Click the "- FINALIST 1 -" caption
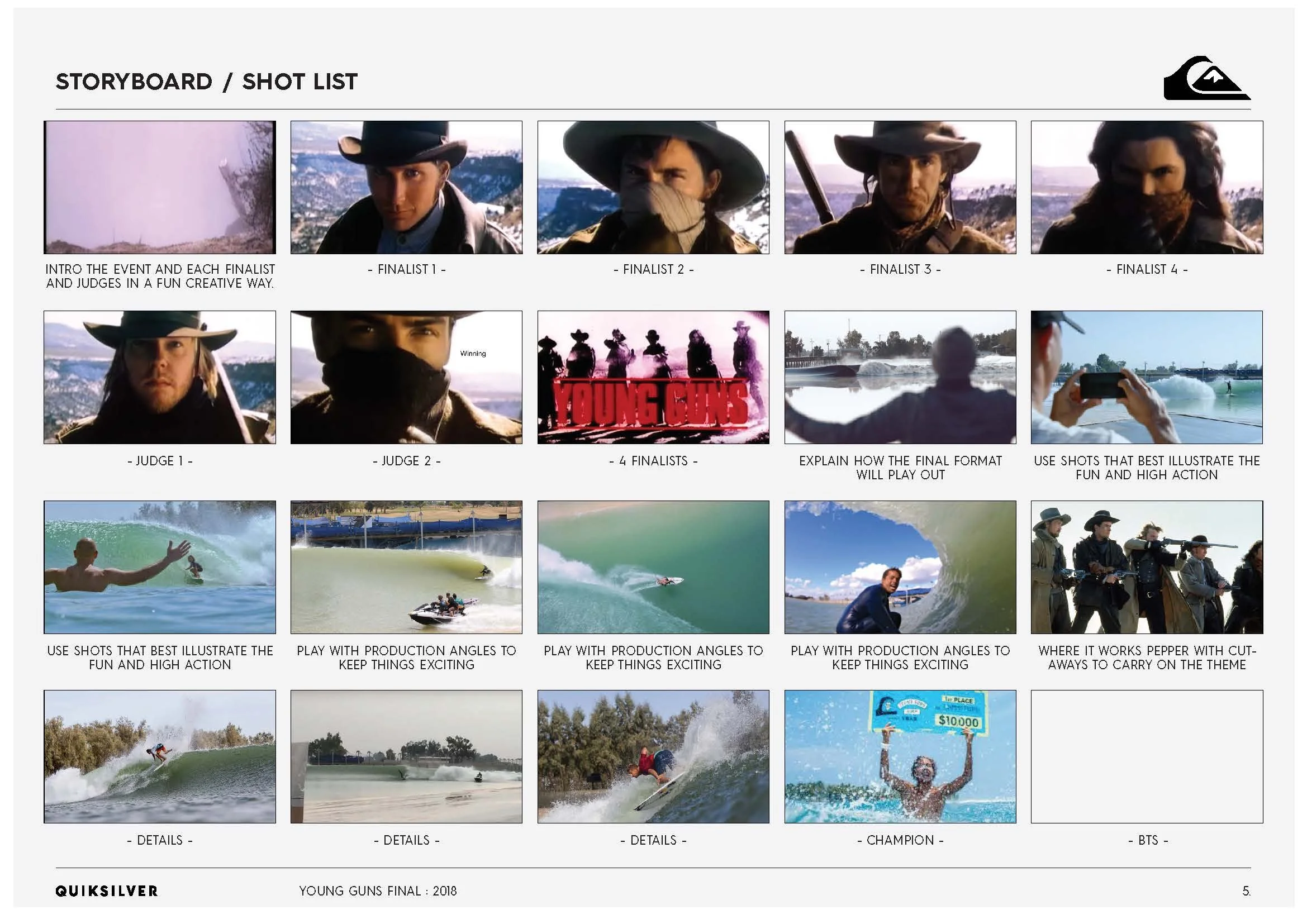The image size is (1307, 924). click(x=406, y=269)
